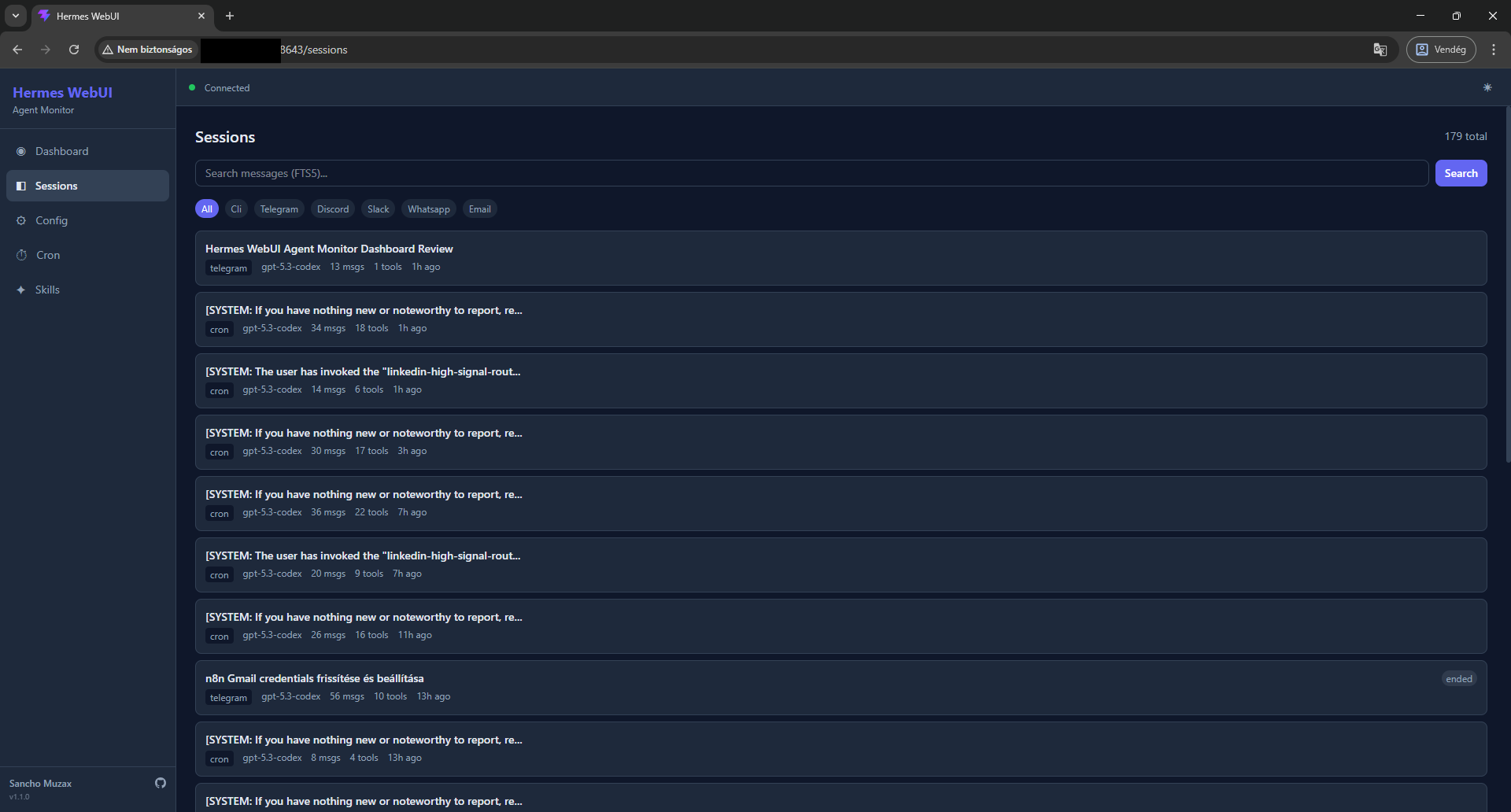The image size is (1511, 812).
Task: Click browser Forward arrow
Action: tap(46, 50)
